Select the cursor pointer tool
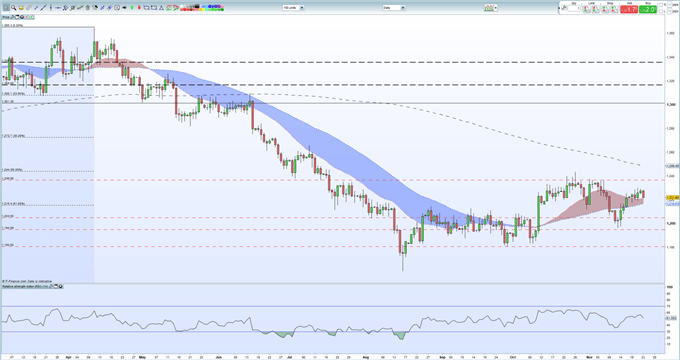This screenshot has width=680, height=360. (x=7, y=7)
